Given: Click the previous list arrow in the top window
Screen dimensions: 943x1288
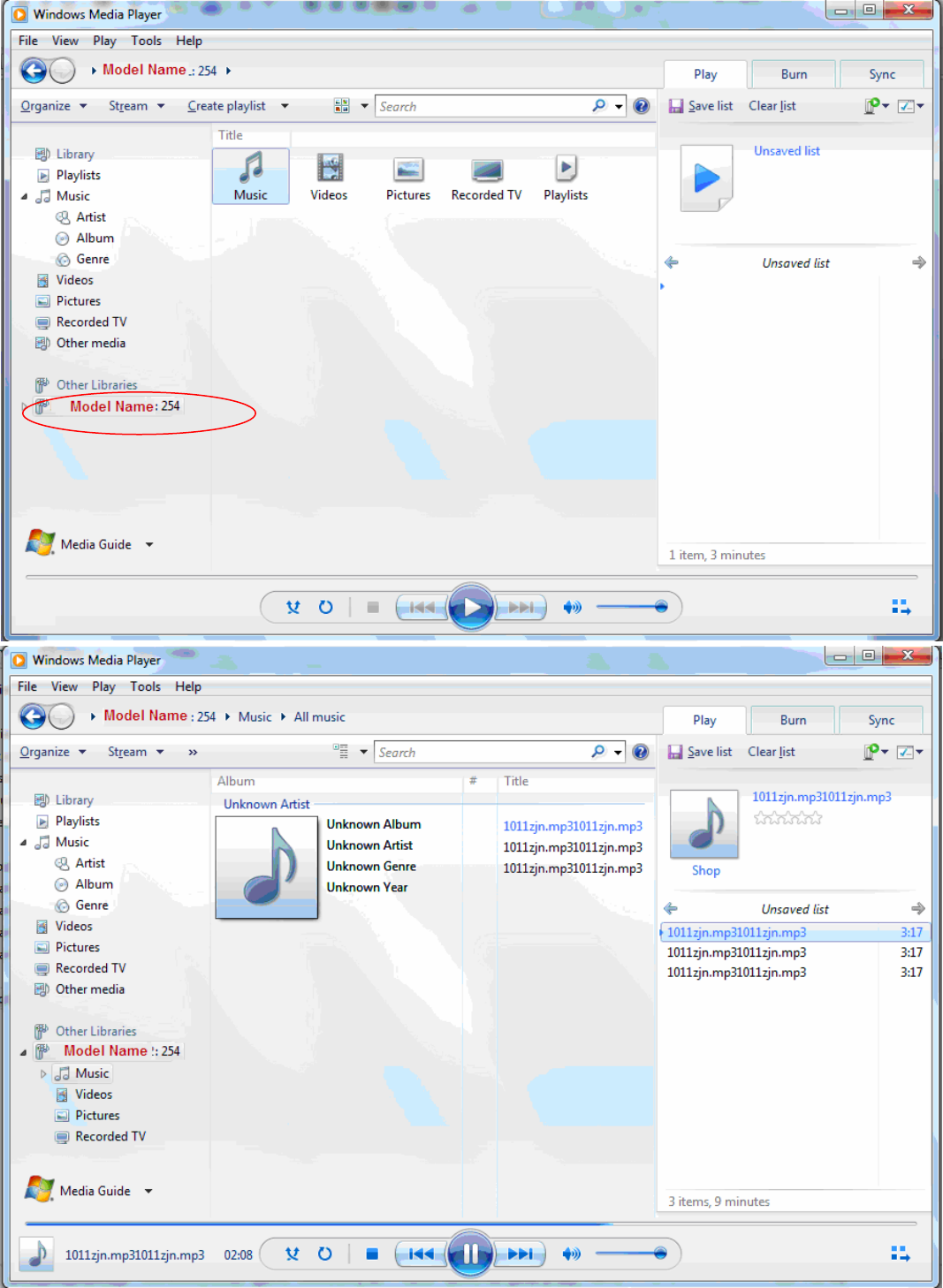Looking at the screenshot, I should [x=672, y=262].
